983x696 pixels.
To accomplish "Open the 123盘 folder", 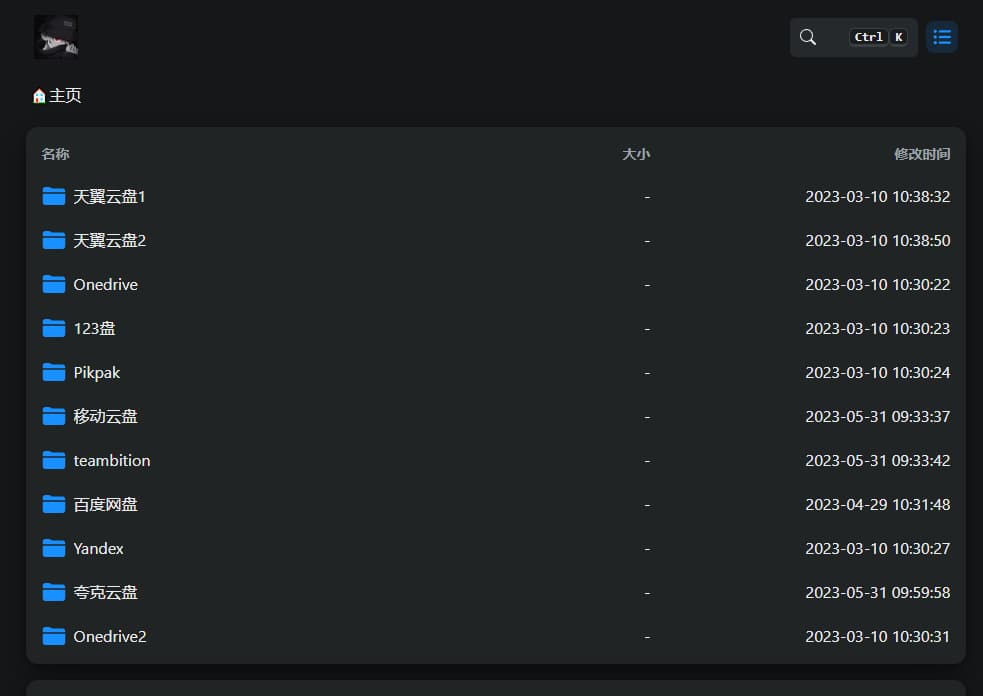I will tap(94, 329).
